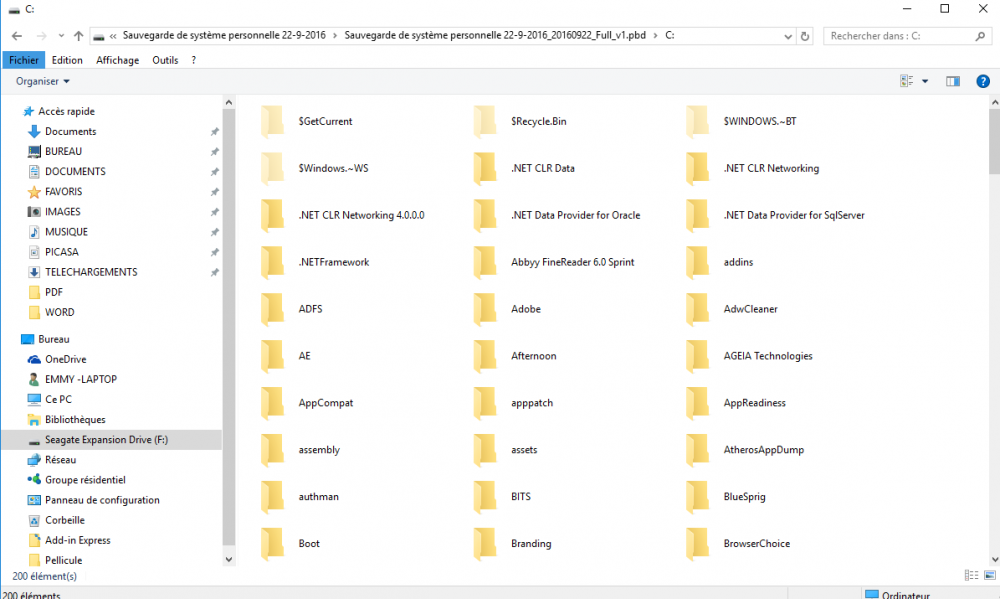Expand the address bar history dropdown

pyautogui.click(x=788, y=36)
